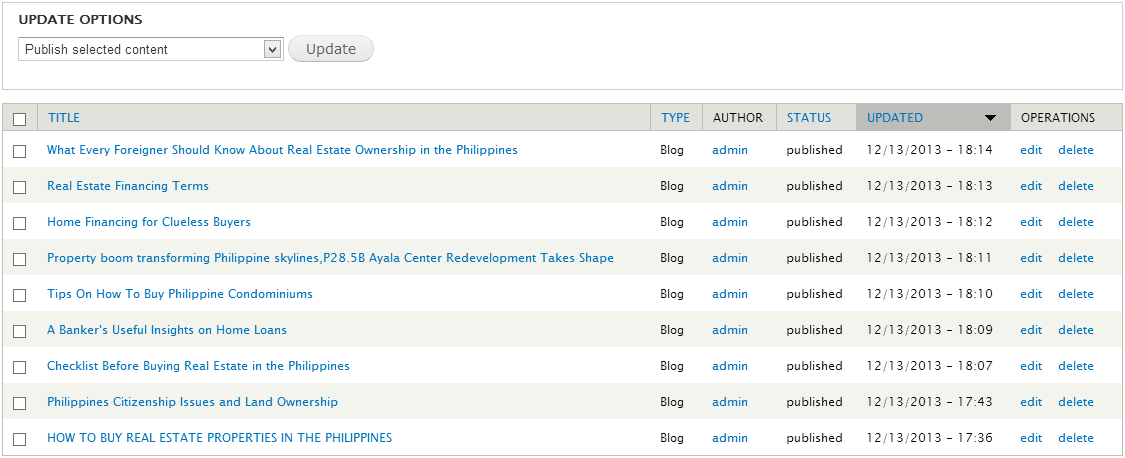Viewport: 1125px width, 458px height.
Task: Sort table by Type column header
Action: coord(675,118)
